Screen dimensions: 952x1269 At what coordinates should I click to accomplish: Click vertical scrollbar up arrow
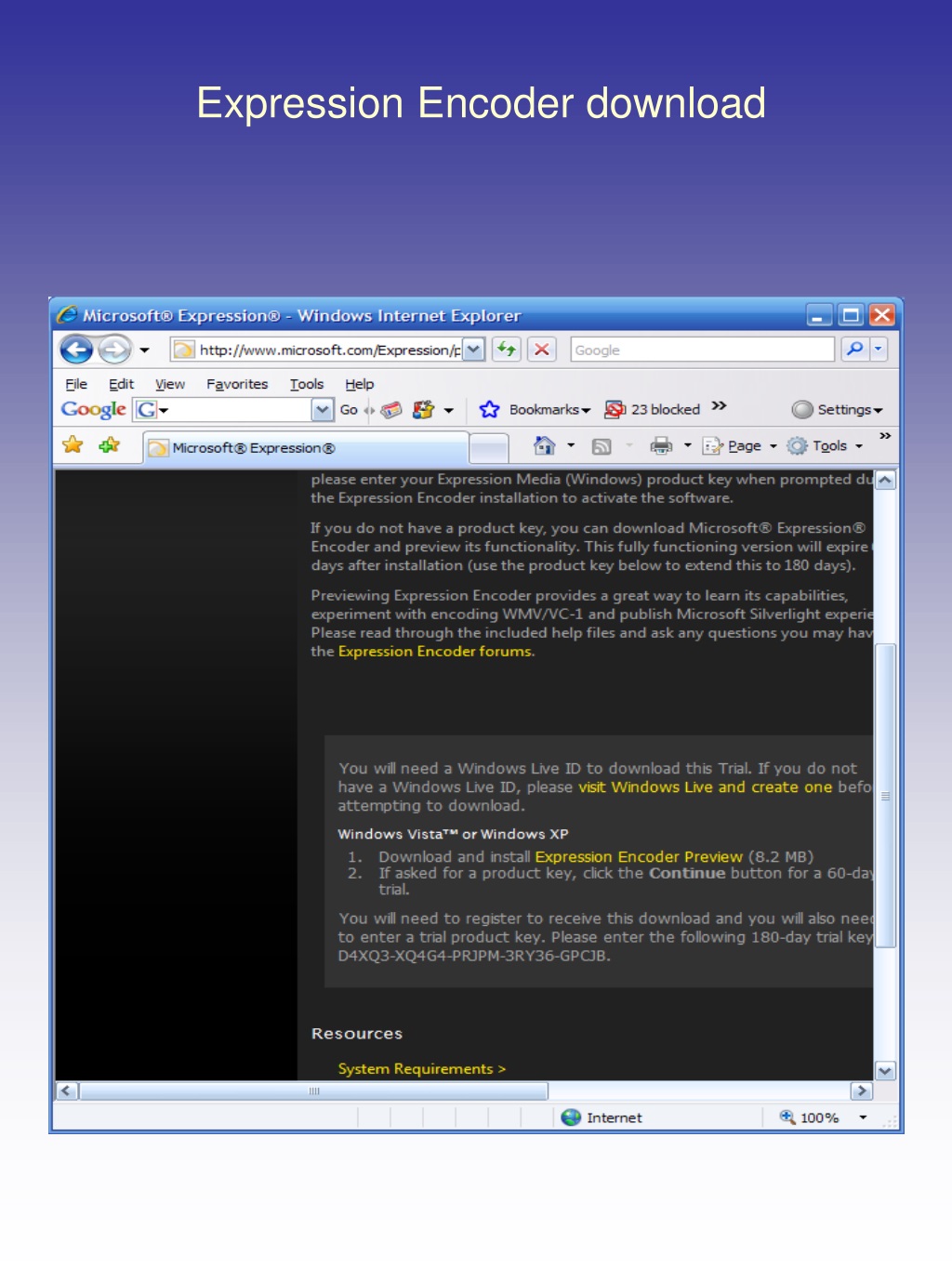coord(885,480)
